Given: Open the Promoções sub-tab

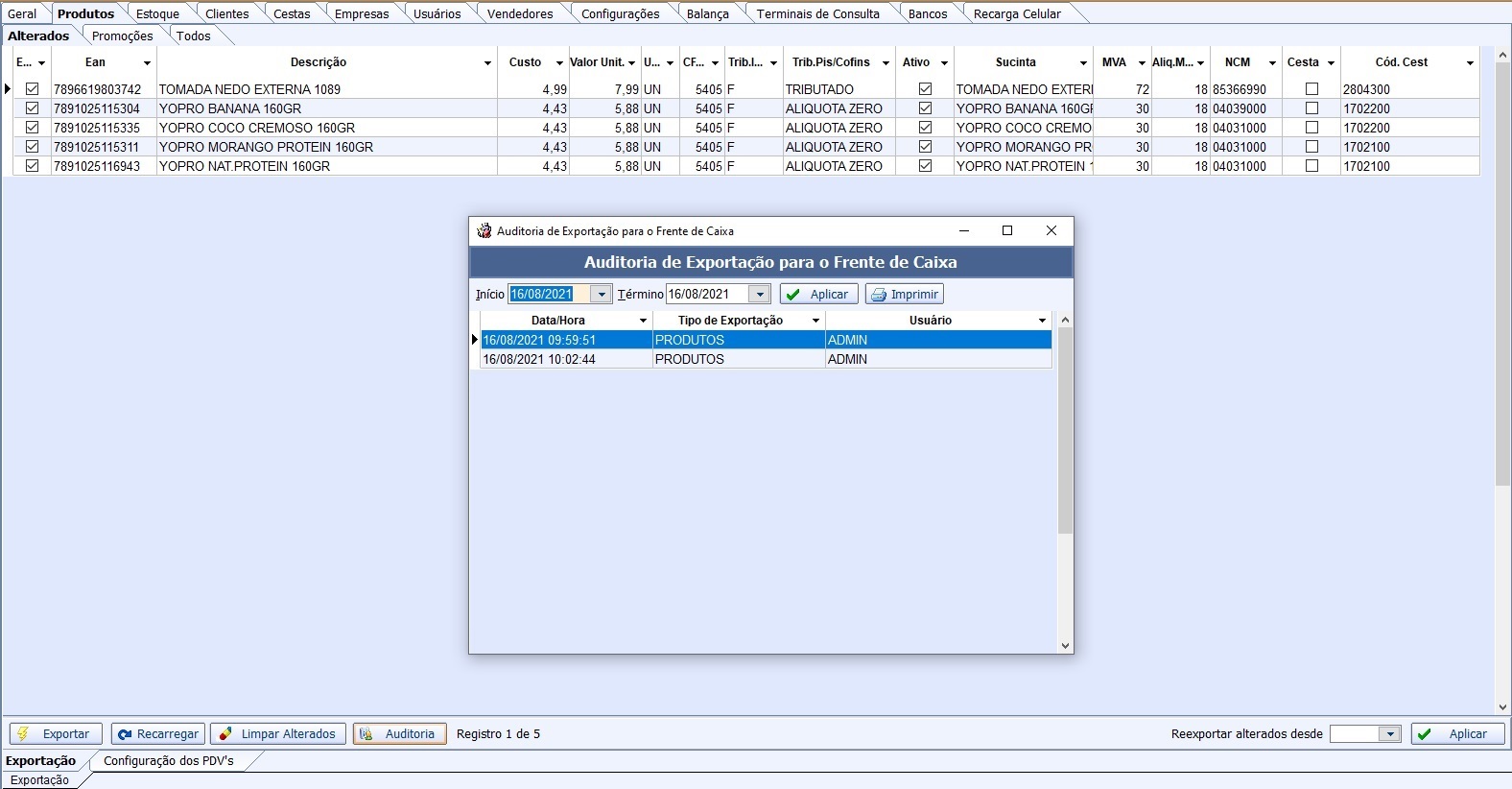Looking at the screenshot, I should [x=122, y=36].
